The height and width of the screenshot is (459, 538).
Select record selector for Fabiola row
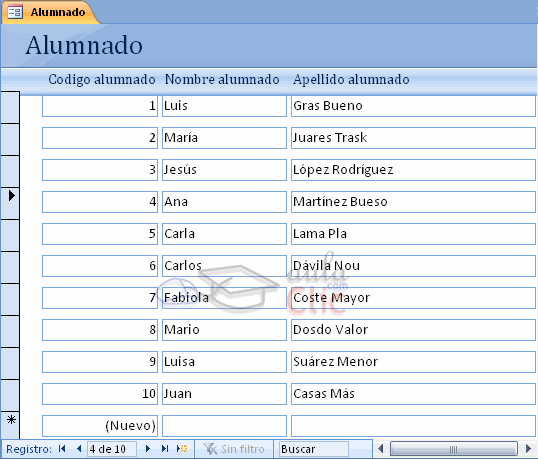tap(10, 299)
